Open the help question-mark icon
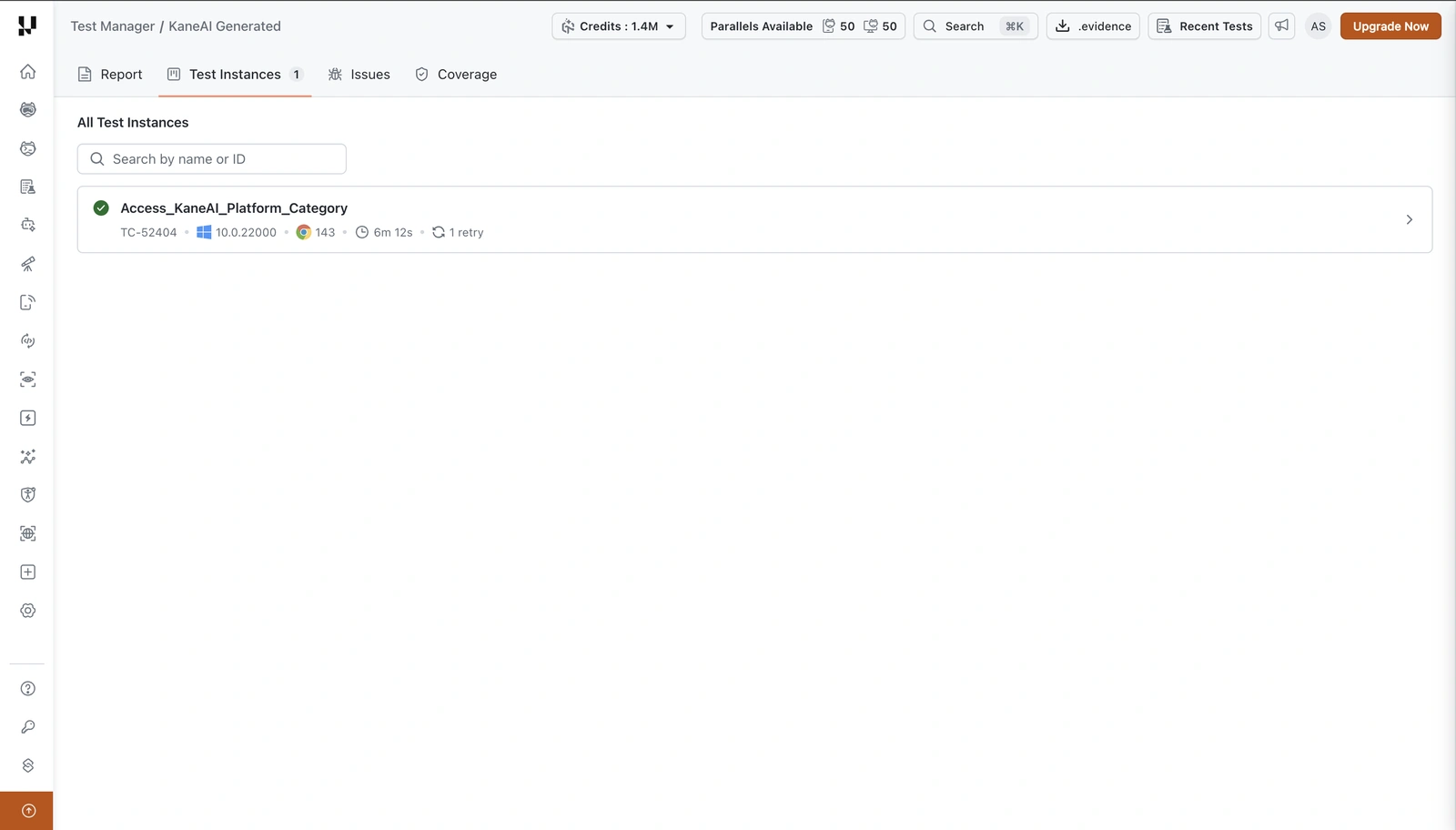The height and width of the screenshot is (830, 1456). click(28, 689)
